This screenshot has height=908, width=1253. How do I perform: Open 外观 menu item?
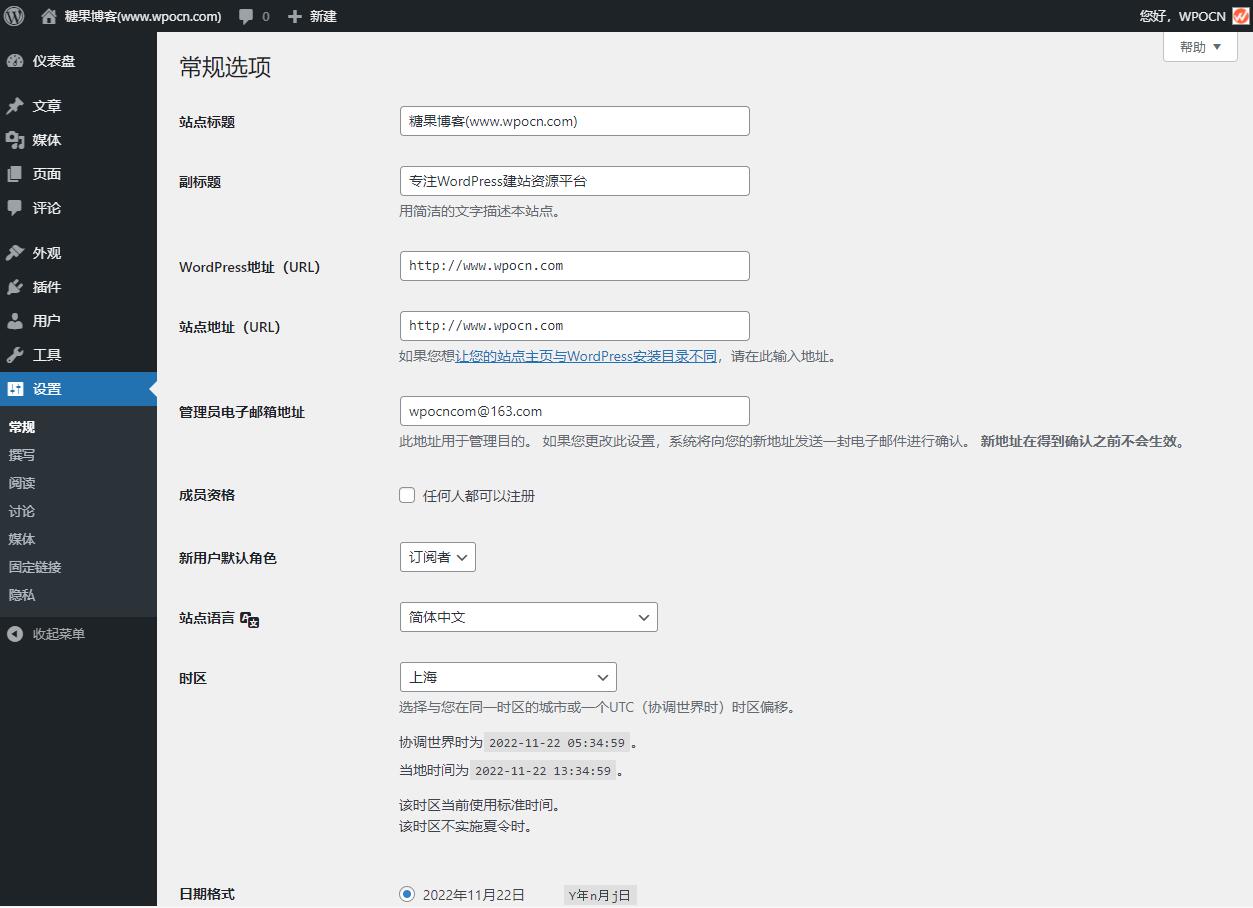point(78,253)
